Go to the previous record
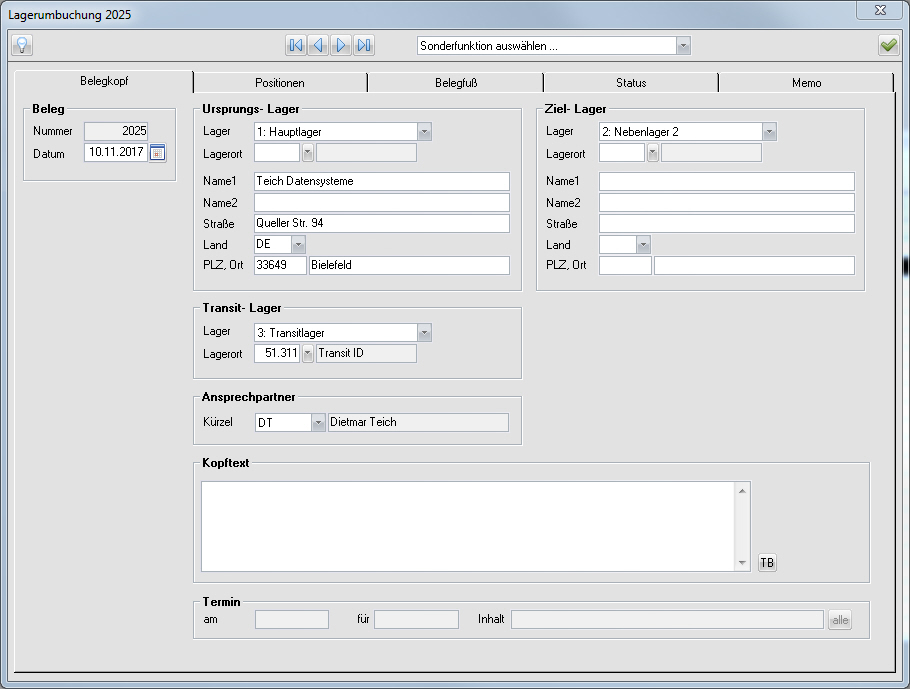Viewport: 910px width, 689px height. [x=318, y=45]
